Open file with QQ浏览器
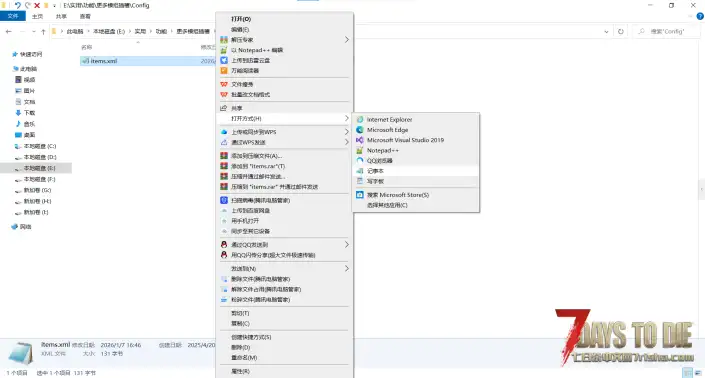Image resolution: width=705 pixels, height=378 pixels. [x=416, y=161]
